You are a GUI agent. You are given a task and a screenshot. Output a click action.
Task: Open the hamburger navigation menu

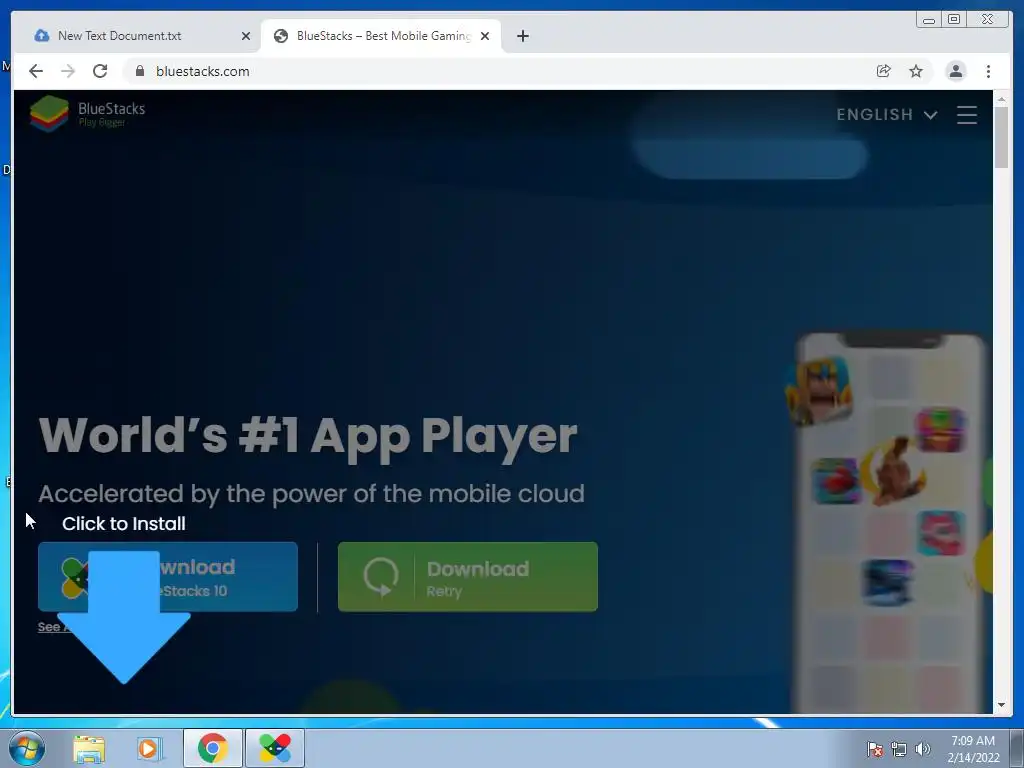(967, 115)
